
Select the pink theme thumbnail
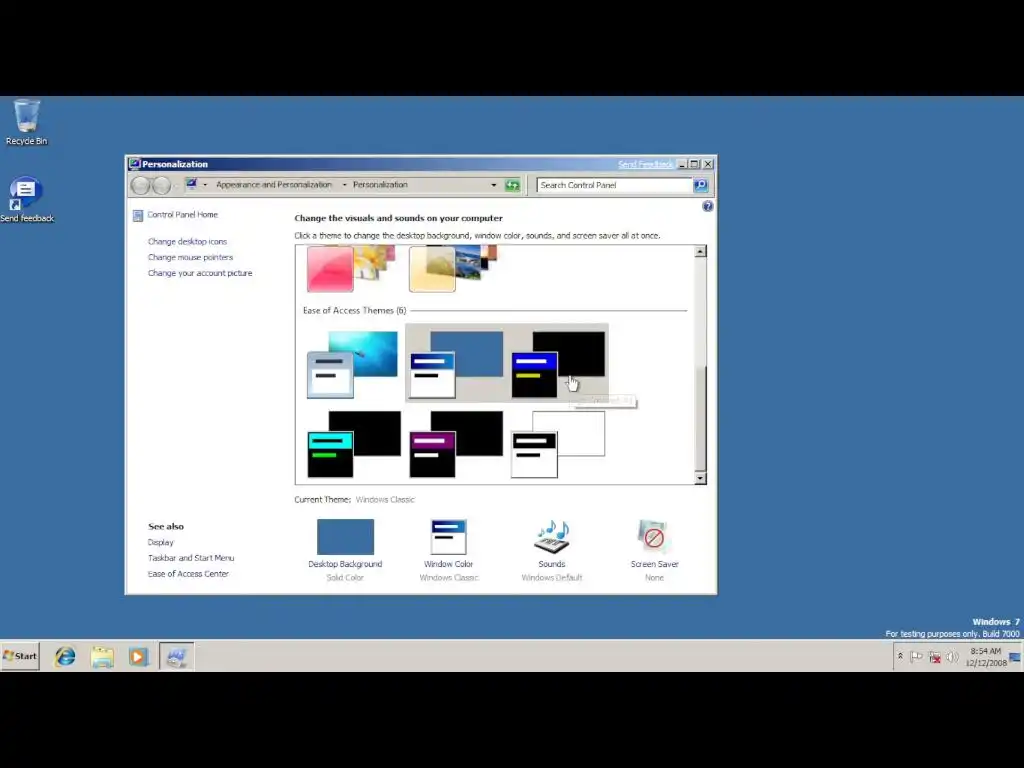351,268
